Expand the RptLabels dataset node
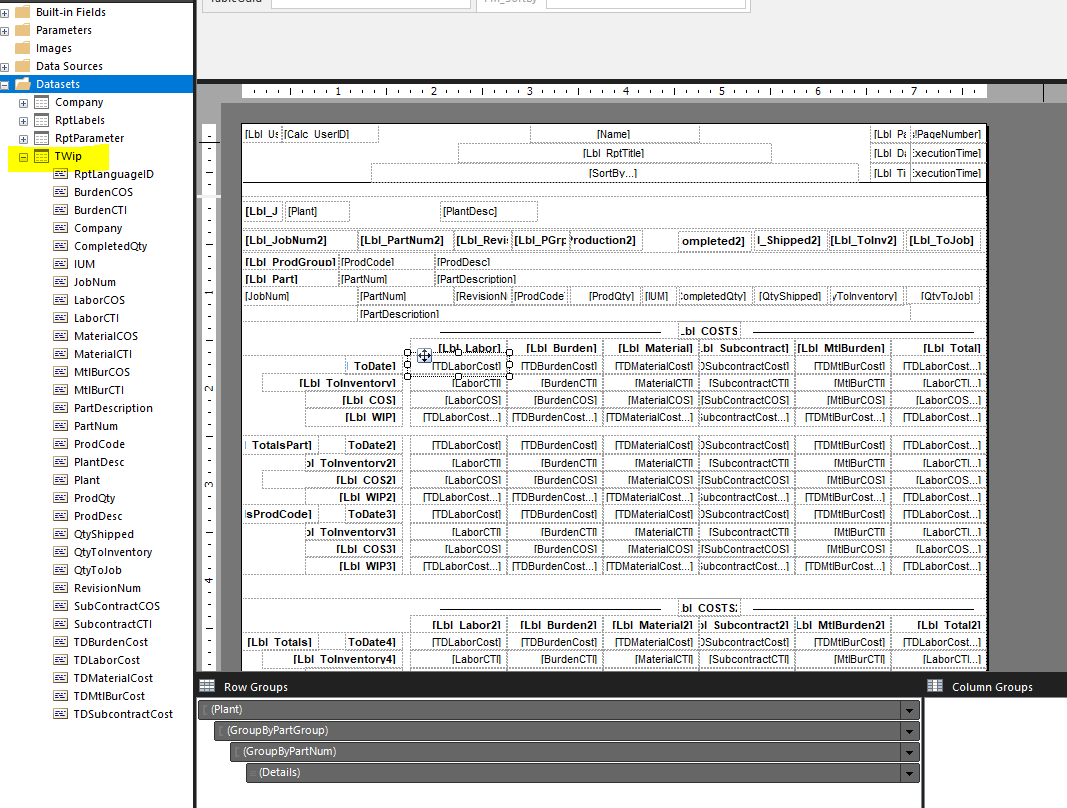This screenshot has height=808, width=1067. (x=23, y=121)
